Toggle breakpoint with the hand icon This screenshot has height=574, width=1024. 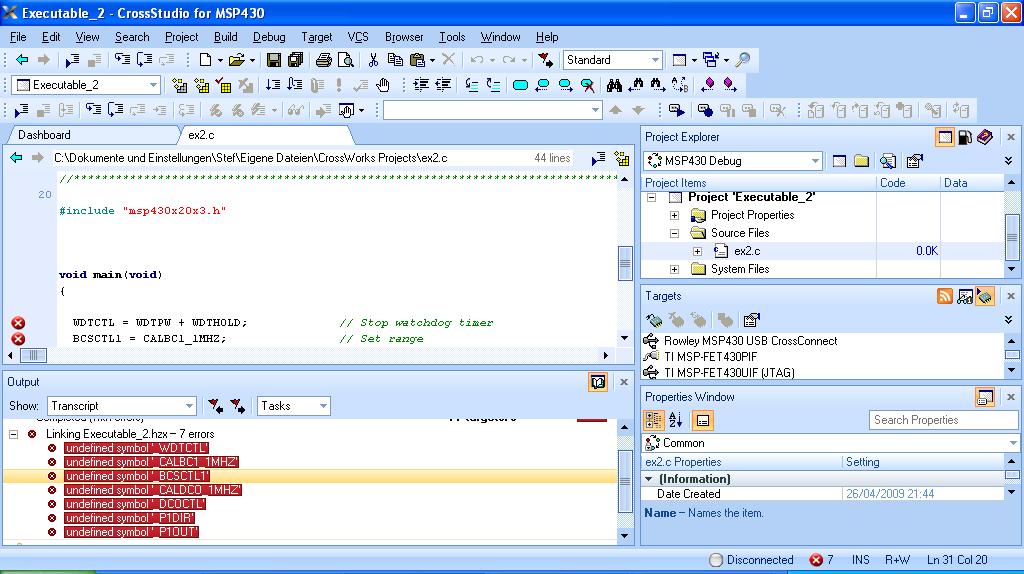[x=383, y=85]
